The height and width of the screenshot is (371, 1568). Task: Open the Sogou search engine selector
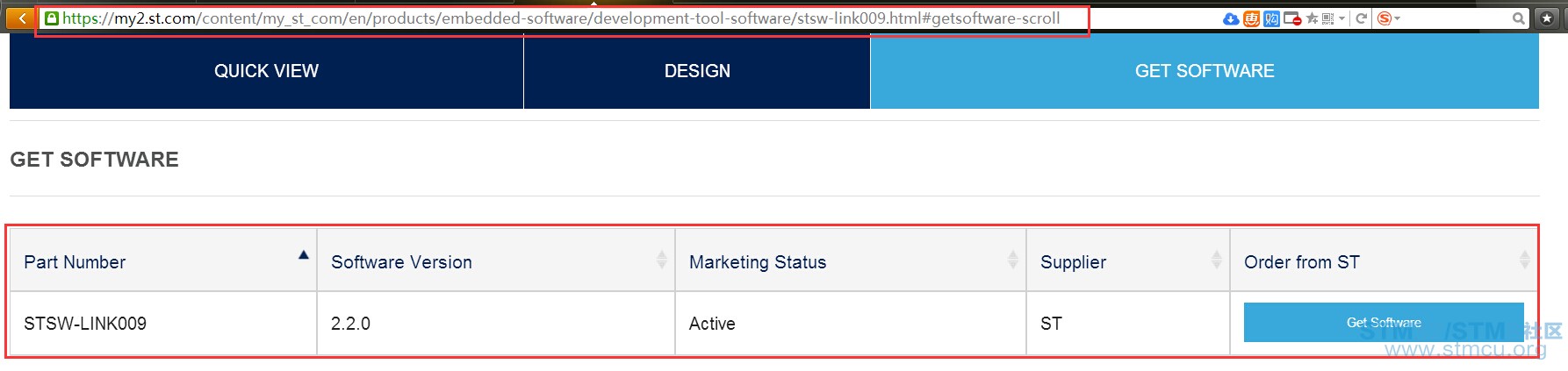[1388, 18]
